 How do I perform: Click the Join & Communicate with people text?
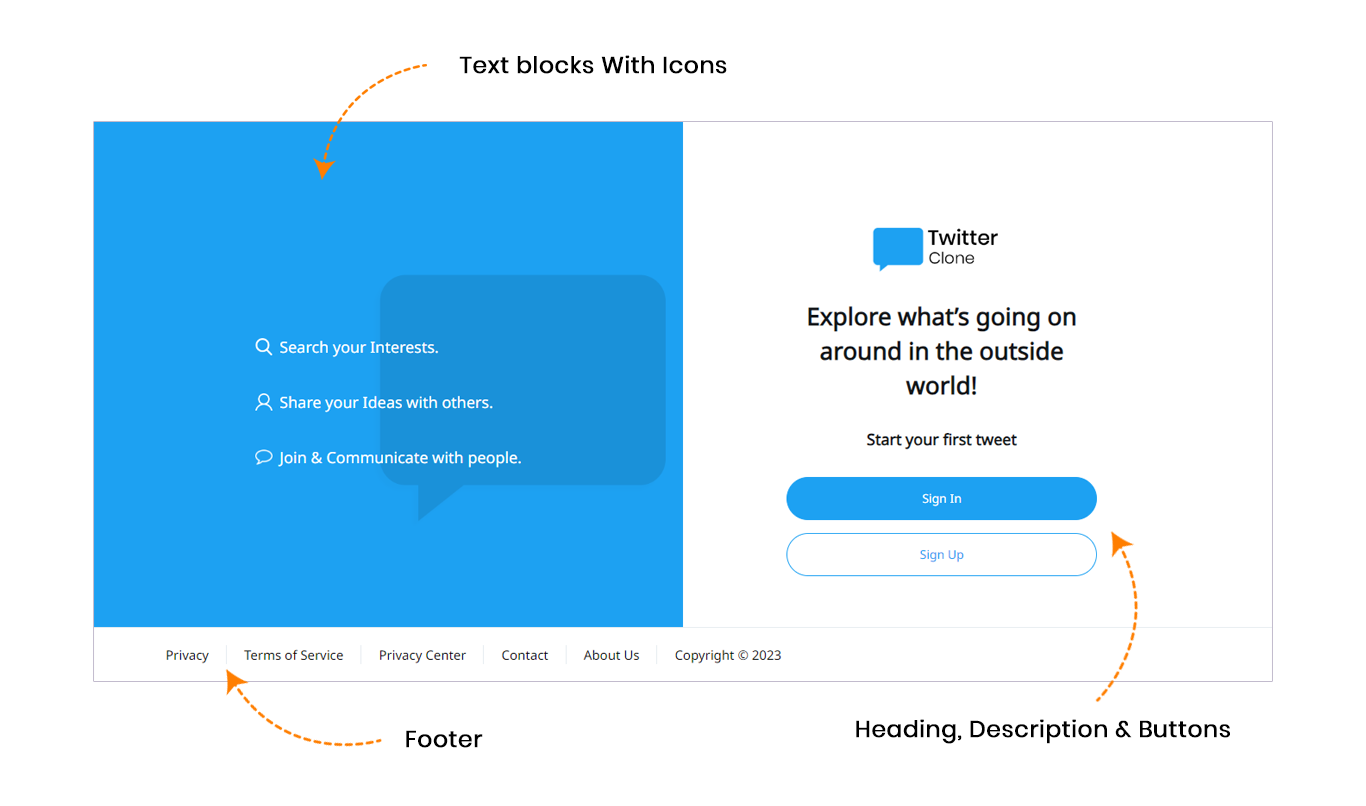coord(400,458)
